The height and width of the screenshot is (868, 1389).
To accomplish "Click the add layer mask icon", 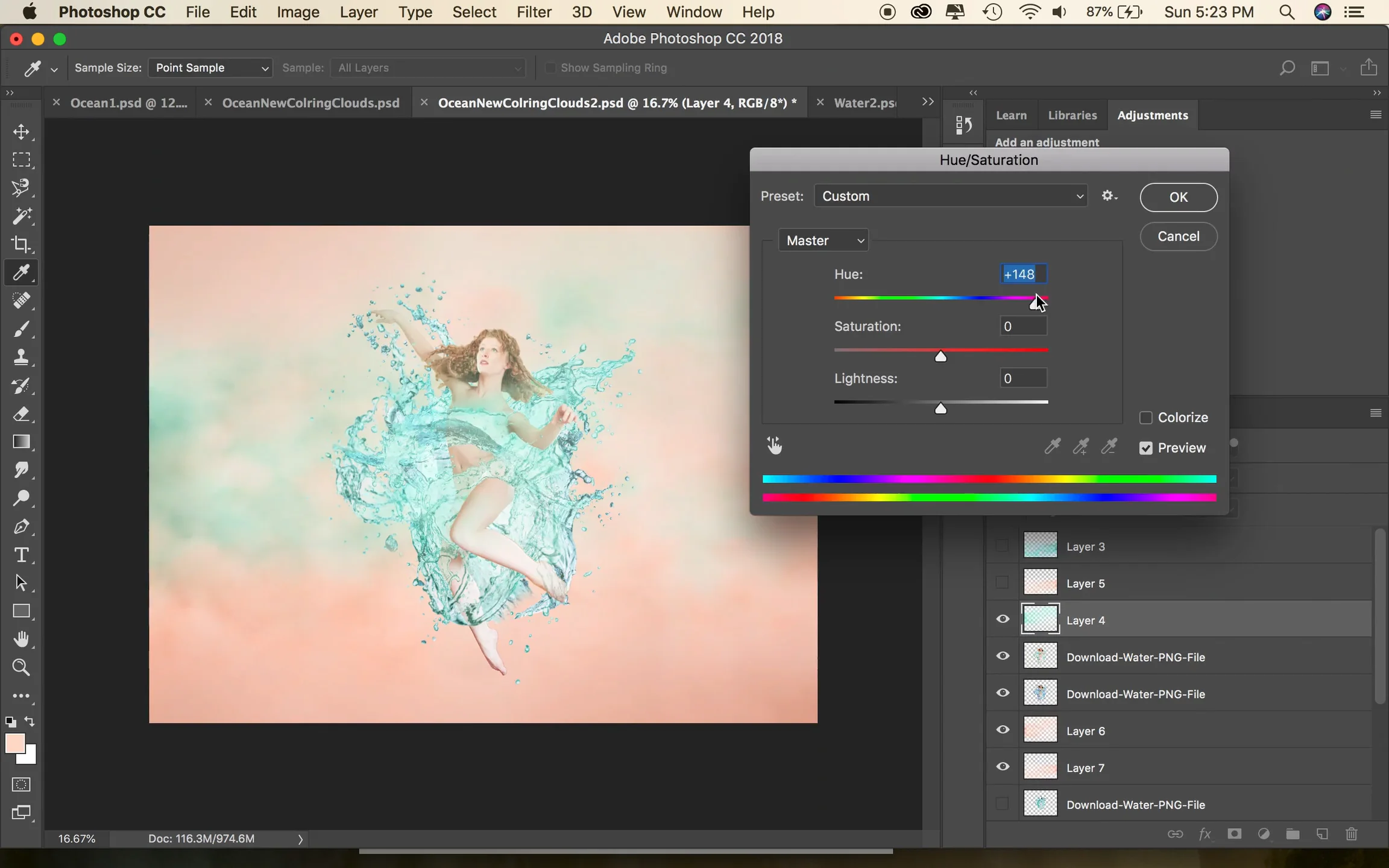I will pos(1234,834).
